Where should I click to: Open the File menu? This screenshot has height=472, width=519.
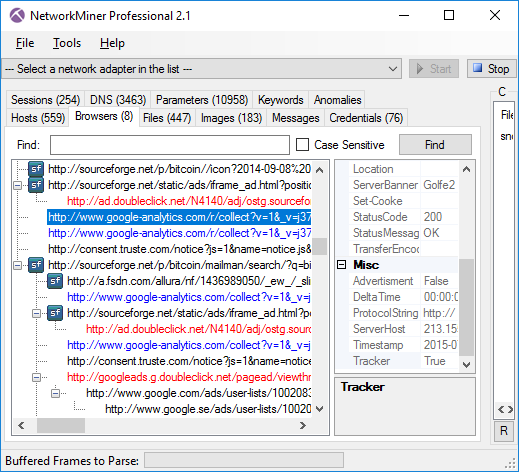point(25,43)
